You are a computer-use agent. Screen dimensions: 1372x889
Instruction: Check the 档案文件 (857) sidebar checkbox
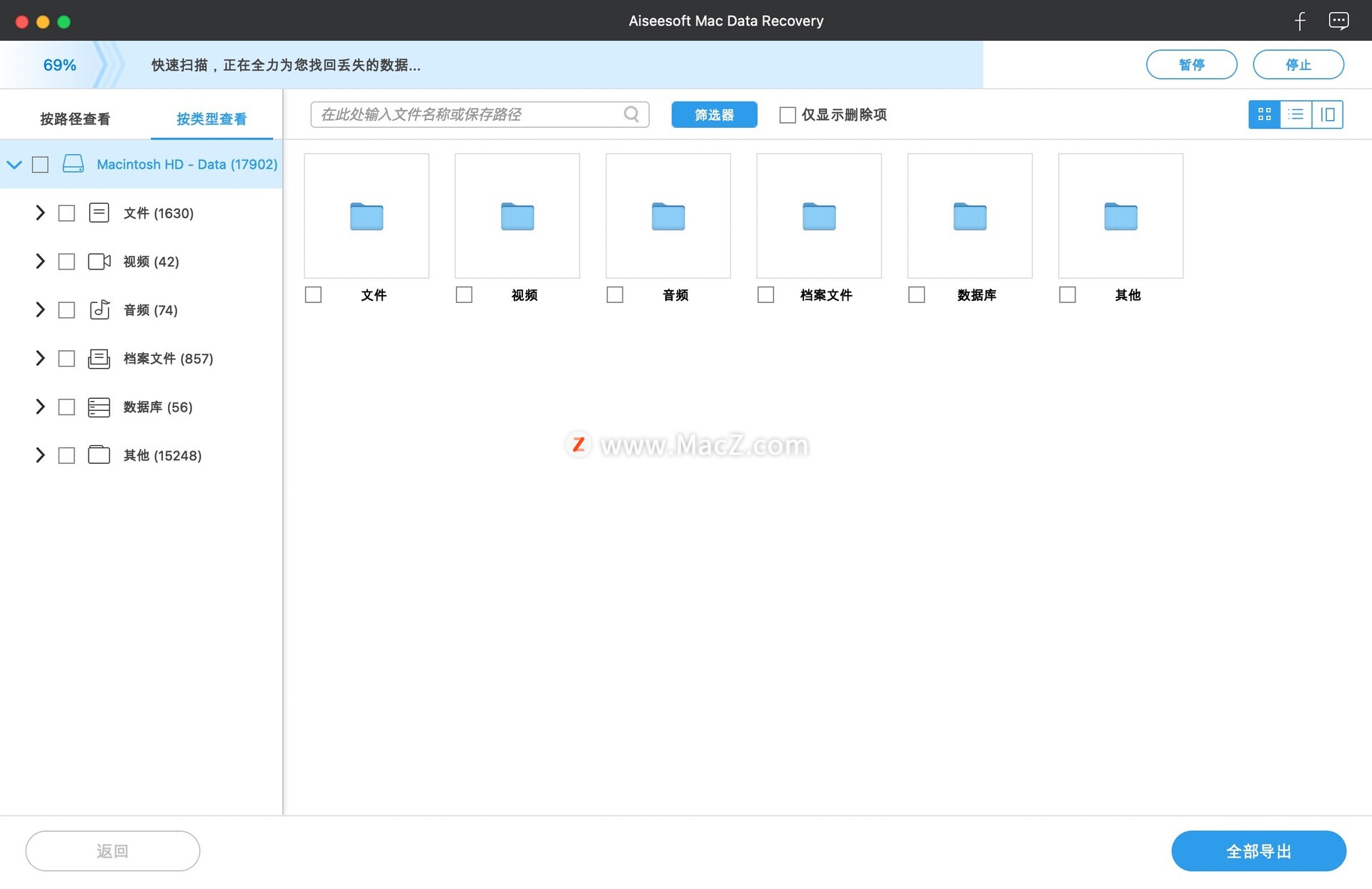click(66, 359)
